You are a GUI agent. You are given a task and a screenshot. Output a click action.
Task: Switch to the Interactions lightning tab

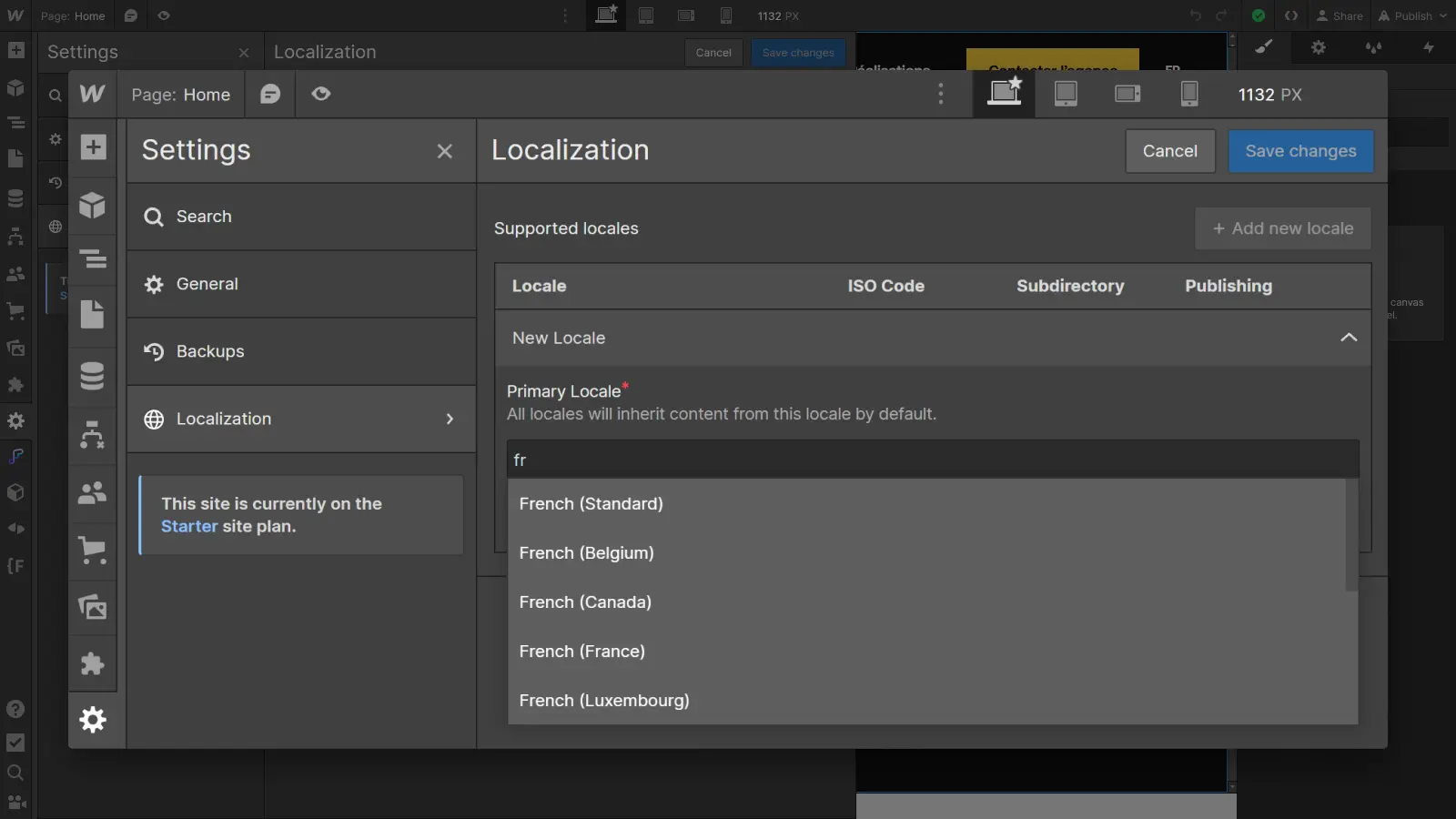click(x=1429, y=47)
